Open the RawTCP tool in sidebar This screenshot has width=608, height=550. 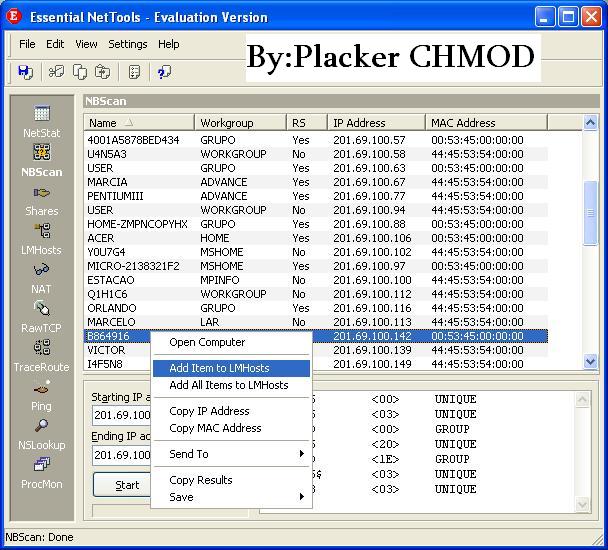41,317
